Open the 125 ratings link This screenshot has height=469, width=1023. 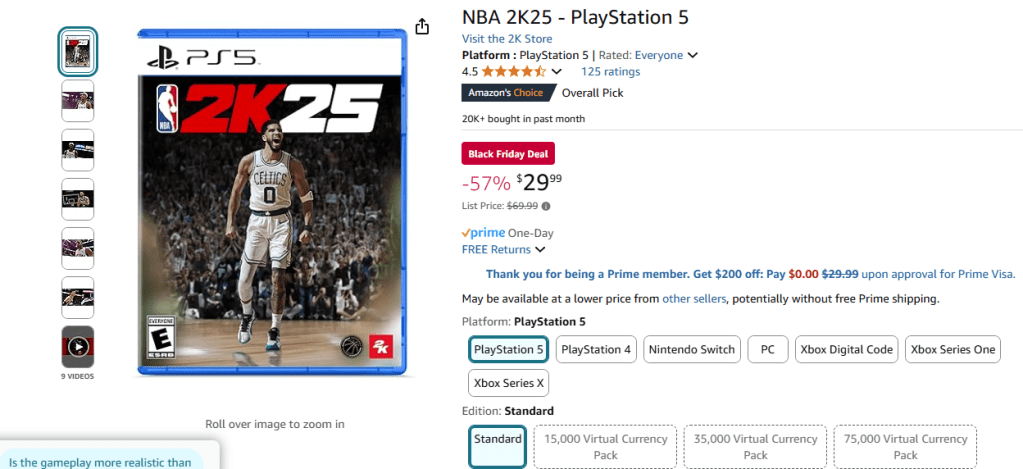[610, 72]
